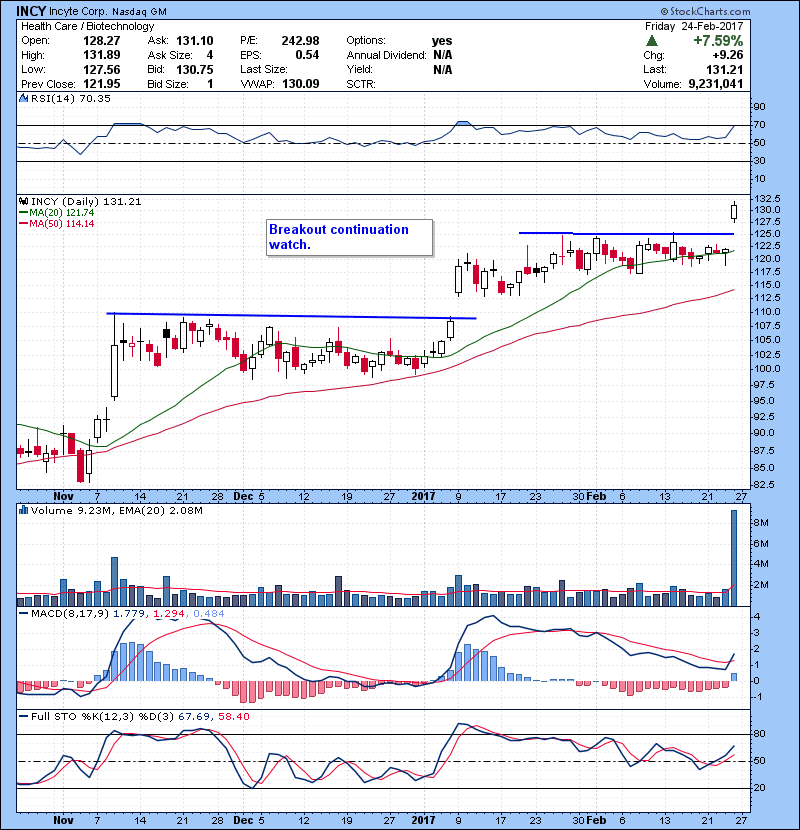Click the green up-triangle next to +7.59%
The image size is (800, 830).
(652, 41)
